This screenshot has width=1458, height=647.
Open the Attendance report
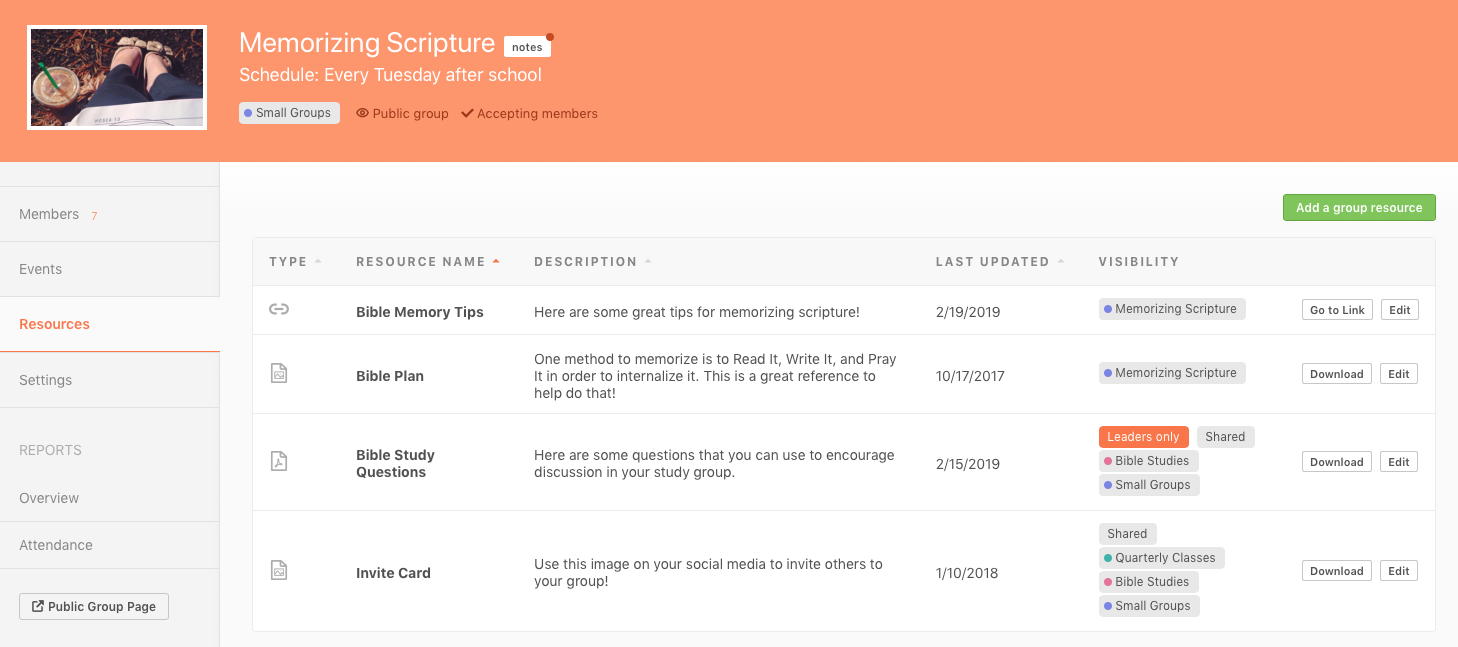pos(56,545)
